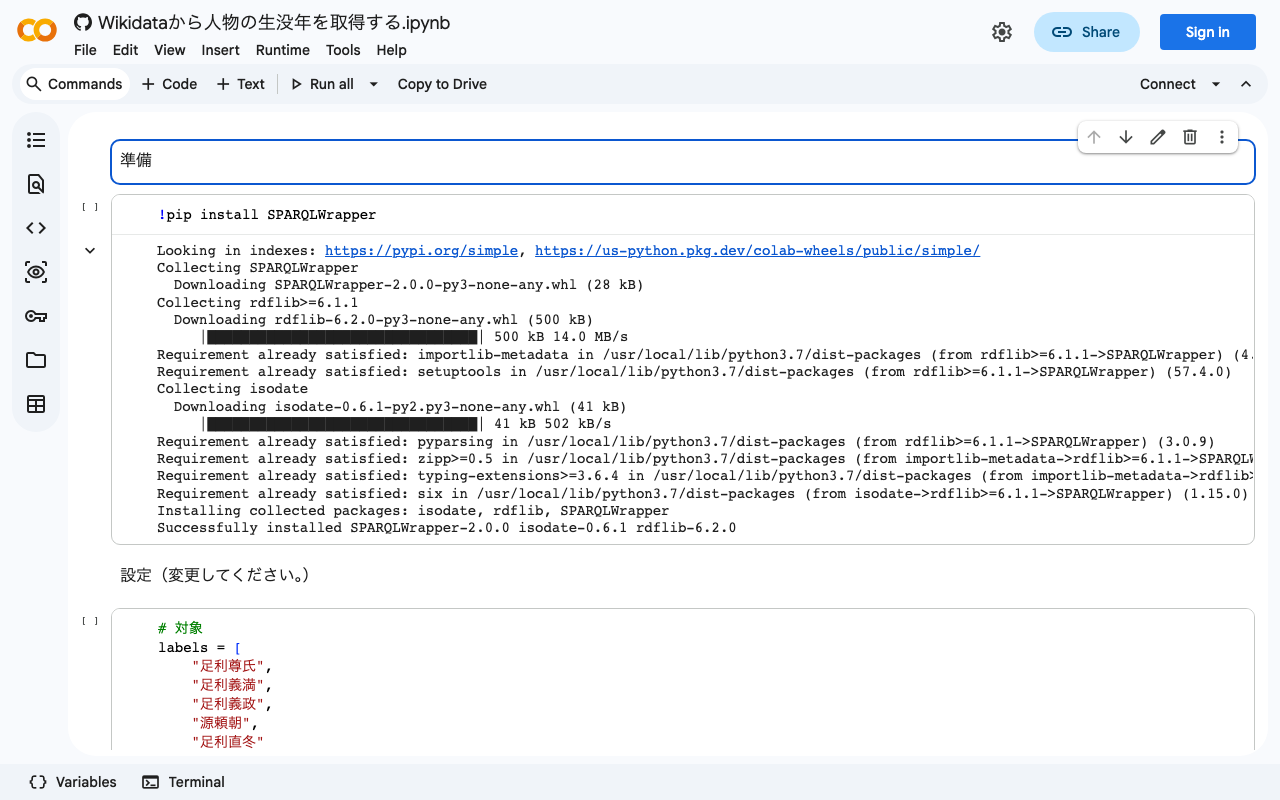Open Find and replace panel
The image size is (1280, 800).
(36, 184)
